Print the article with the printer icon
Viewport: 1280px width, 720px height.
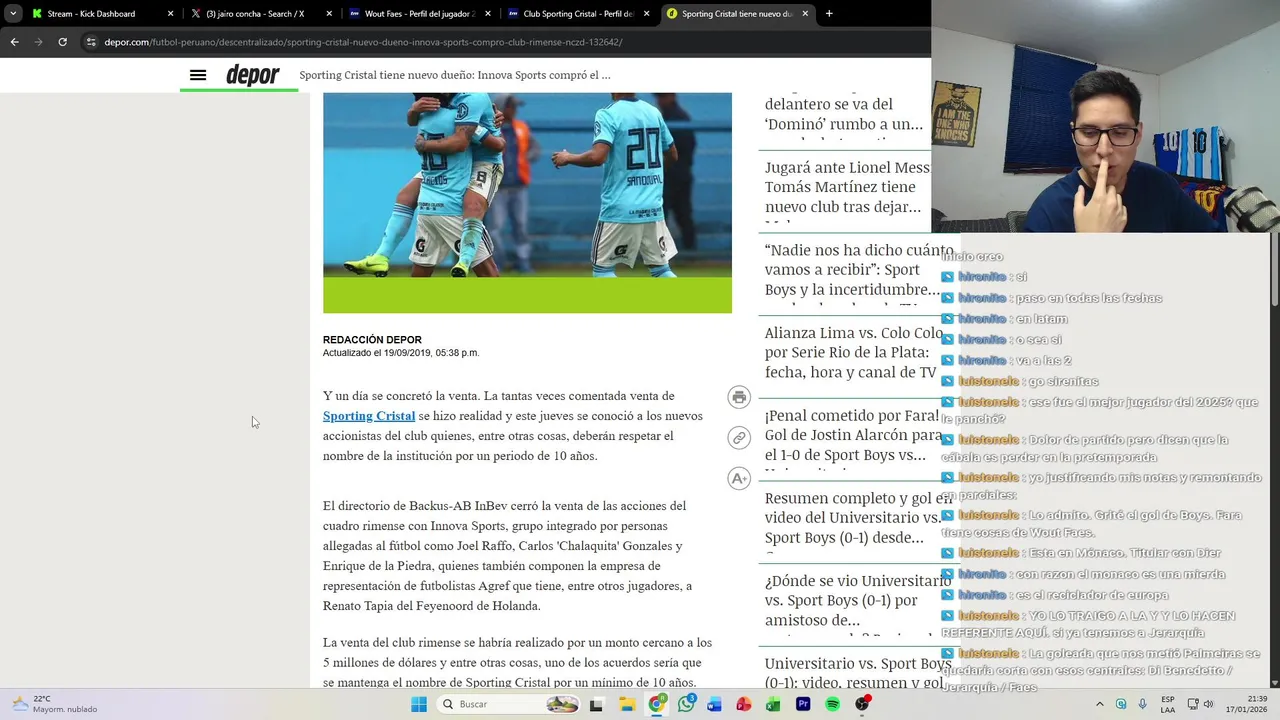pyautogui.click(x=739, y=397)
